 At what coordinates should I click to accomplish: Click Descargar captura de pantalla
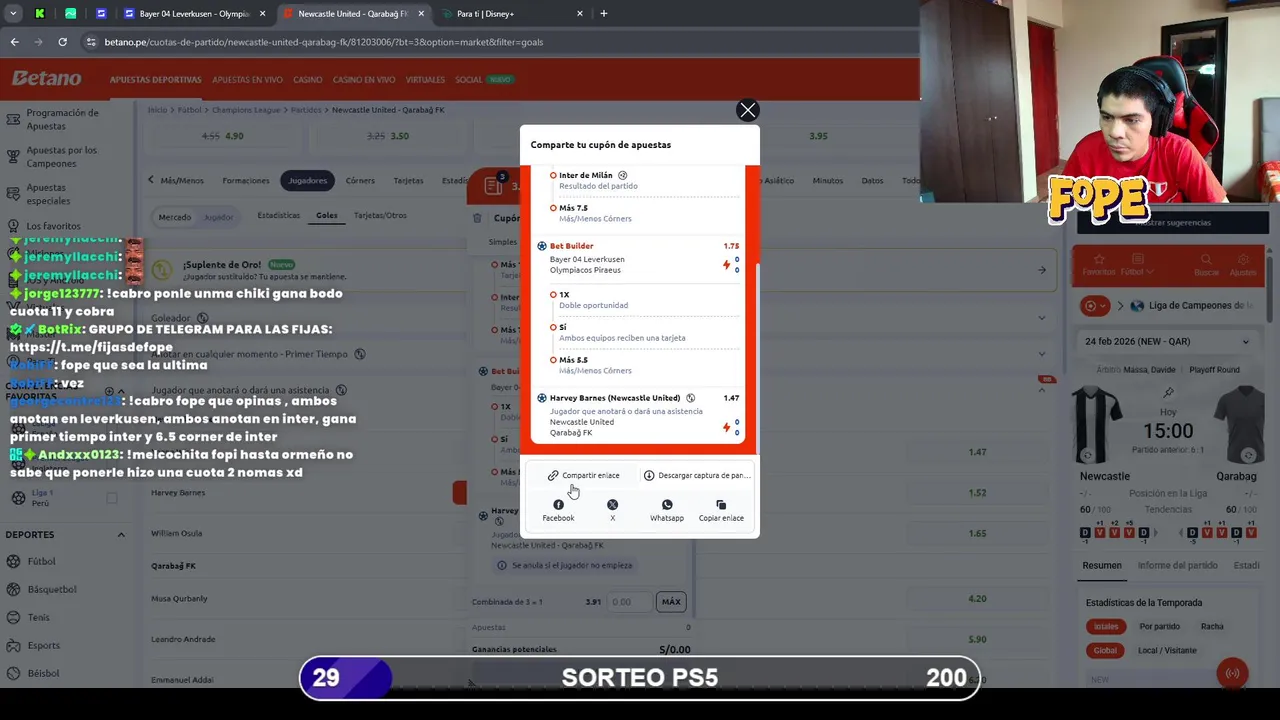(x=696, y=476)
